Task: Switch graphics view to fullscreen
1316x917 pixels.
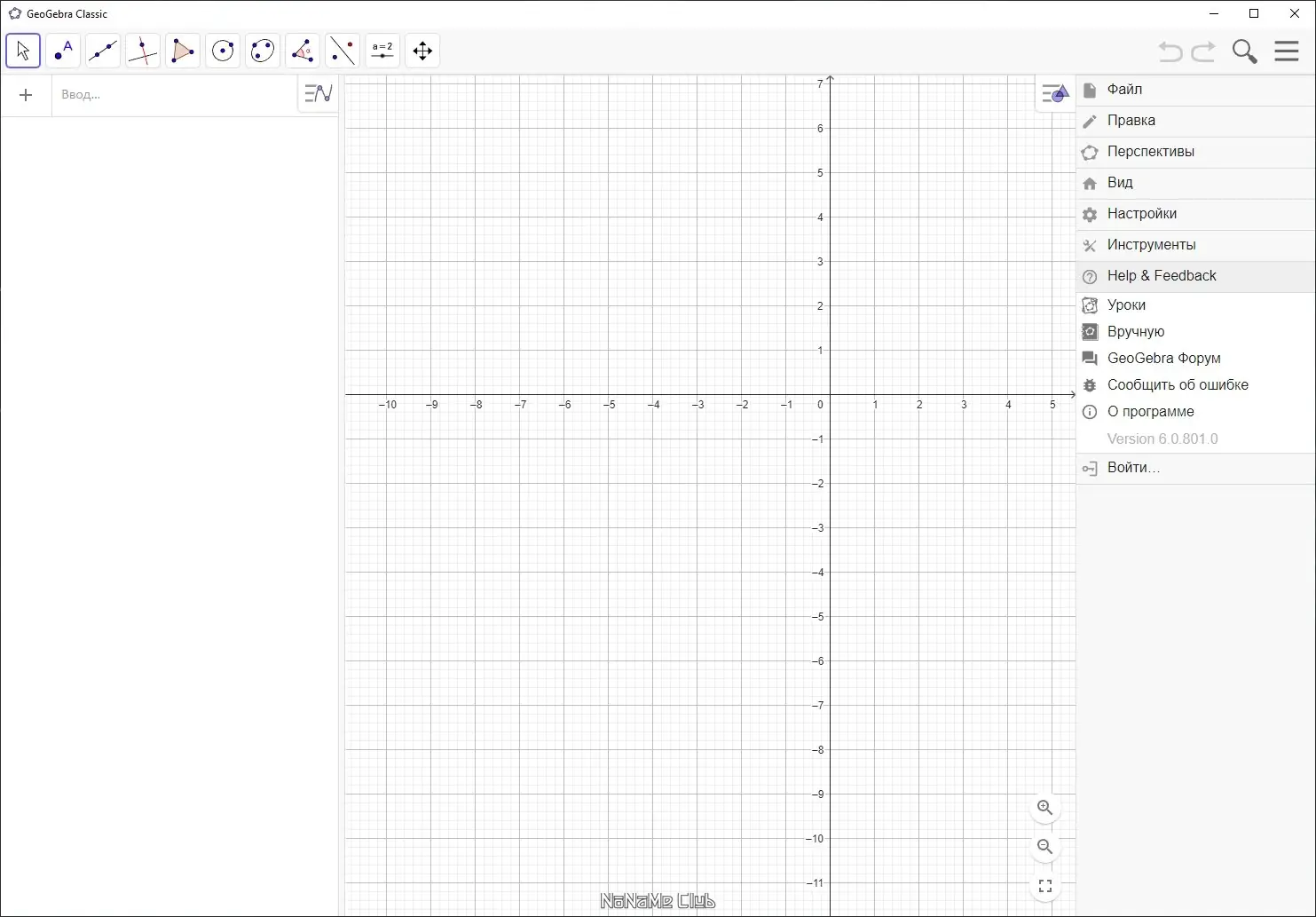Action: pyautogui.click(x=1045, y=886)
